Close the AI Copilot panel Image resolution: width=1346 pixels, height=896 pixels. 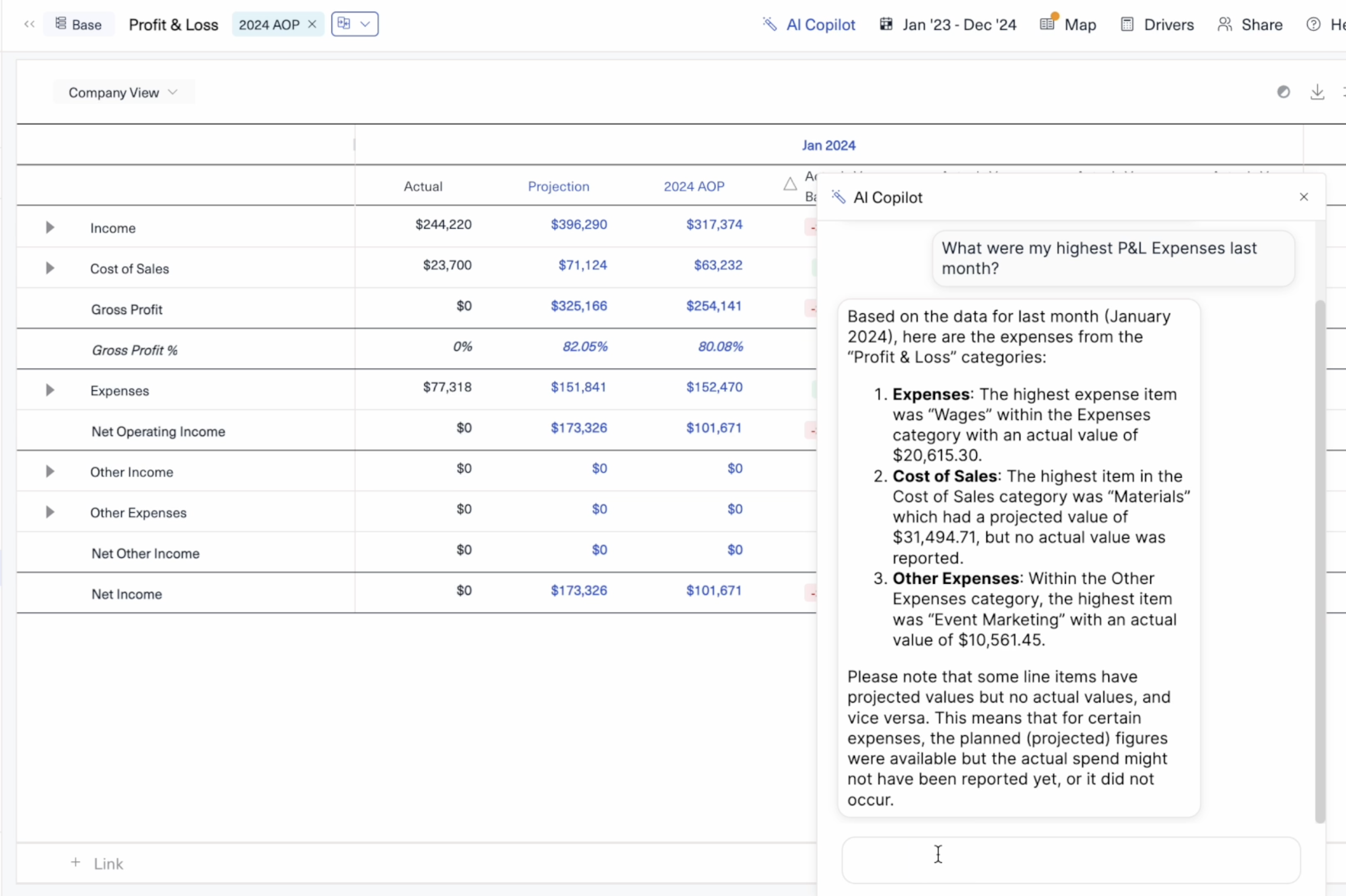pyautogui.click(x=1304, y=197)
